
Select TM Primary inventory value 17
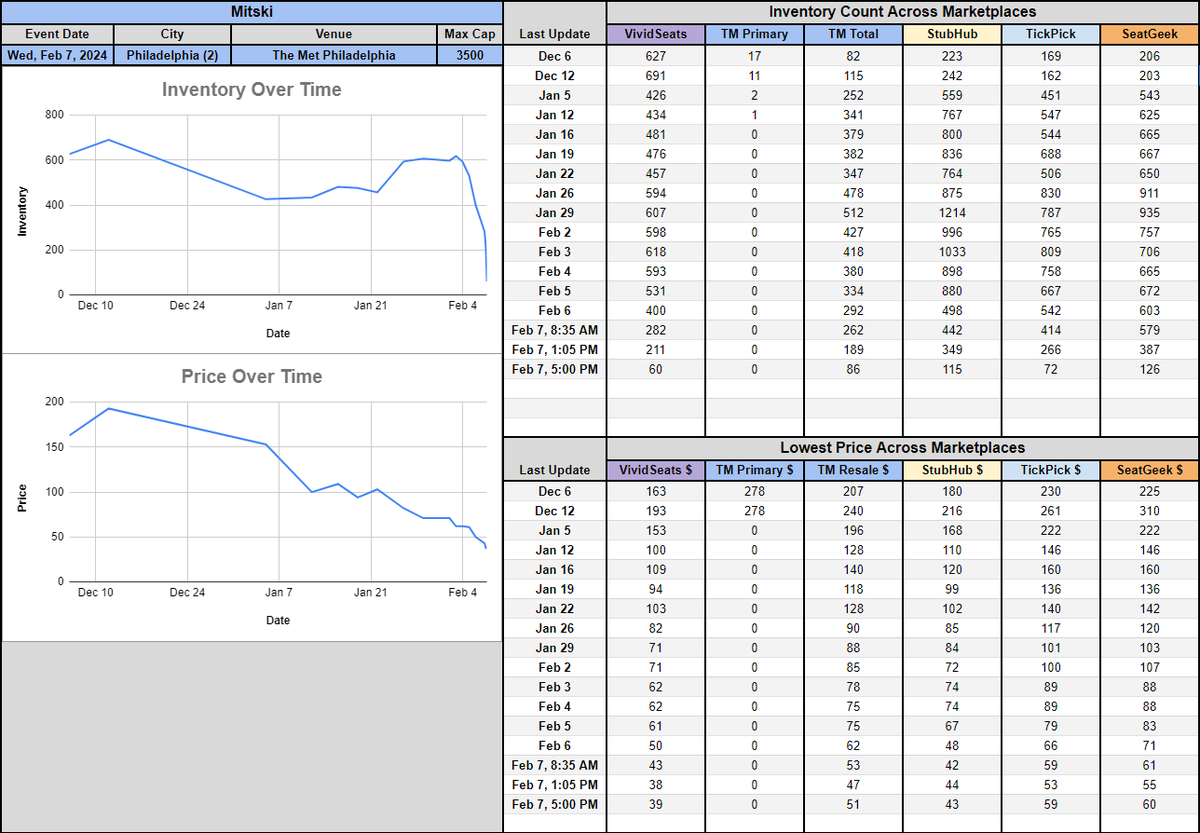click(754, 57)
